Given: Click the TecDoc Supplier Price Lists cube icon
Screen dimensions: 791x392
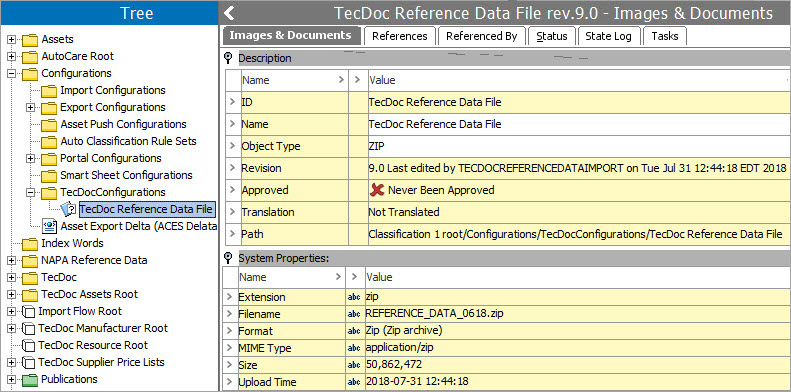Looking at the screenshot, I should pyautogui.click(x=28, y=362).
